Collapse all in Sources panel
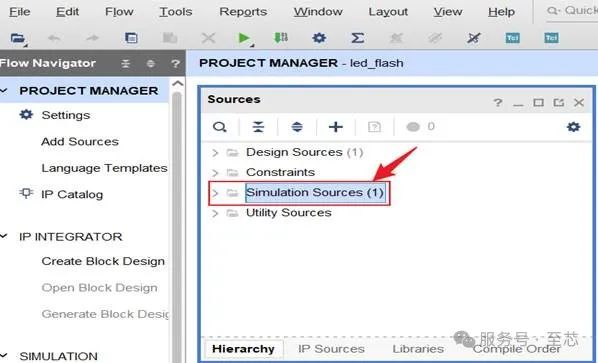 [258, 127]
